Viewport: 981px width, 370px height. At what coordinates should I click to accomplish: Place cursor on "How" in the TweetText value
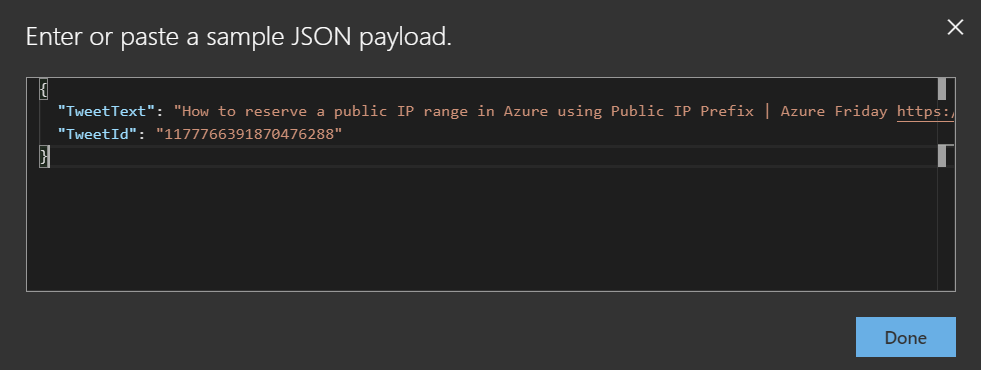tap(195, 111)
